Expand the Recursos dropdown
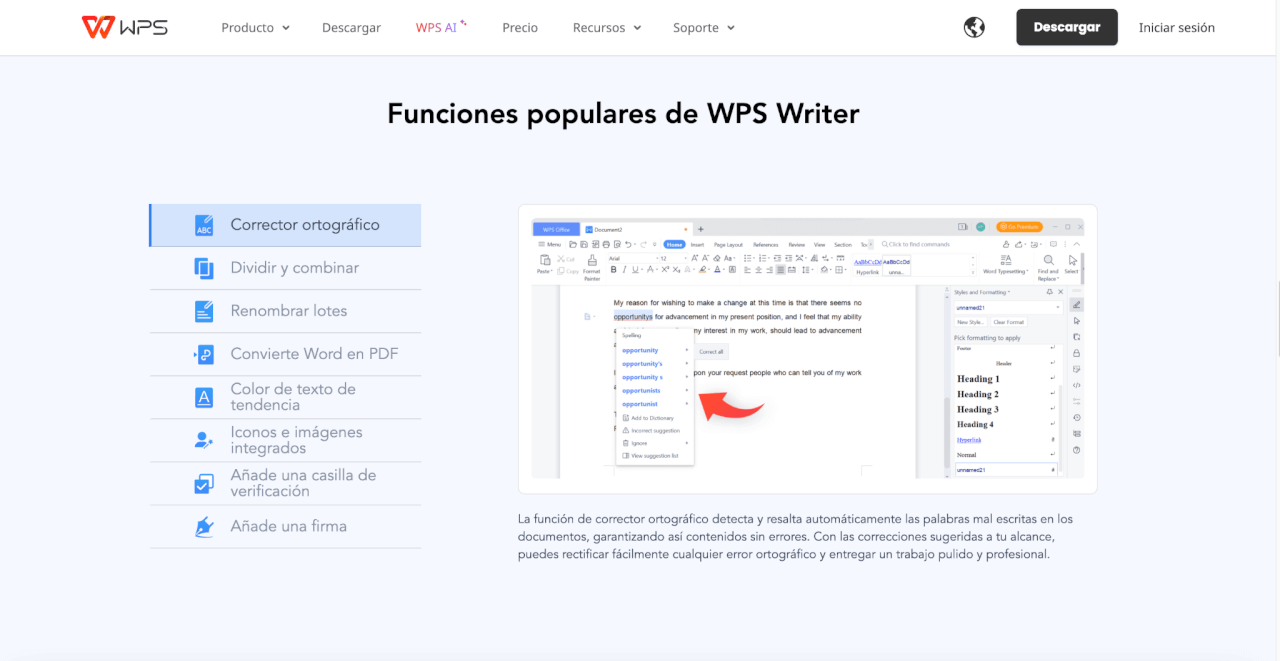Viewport: 1280px width, 661px height. coord(606,28)
